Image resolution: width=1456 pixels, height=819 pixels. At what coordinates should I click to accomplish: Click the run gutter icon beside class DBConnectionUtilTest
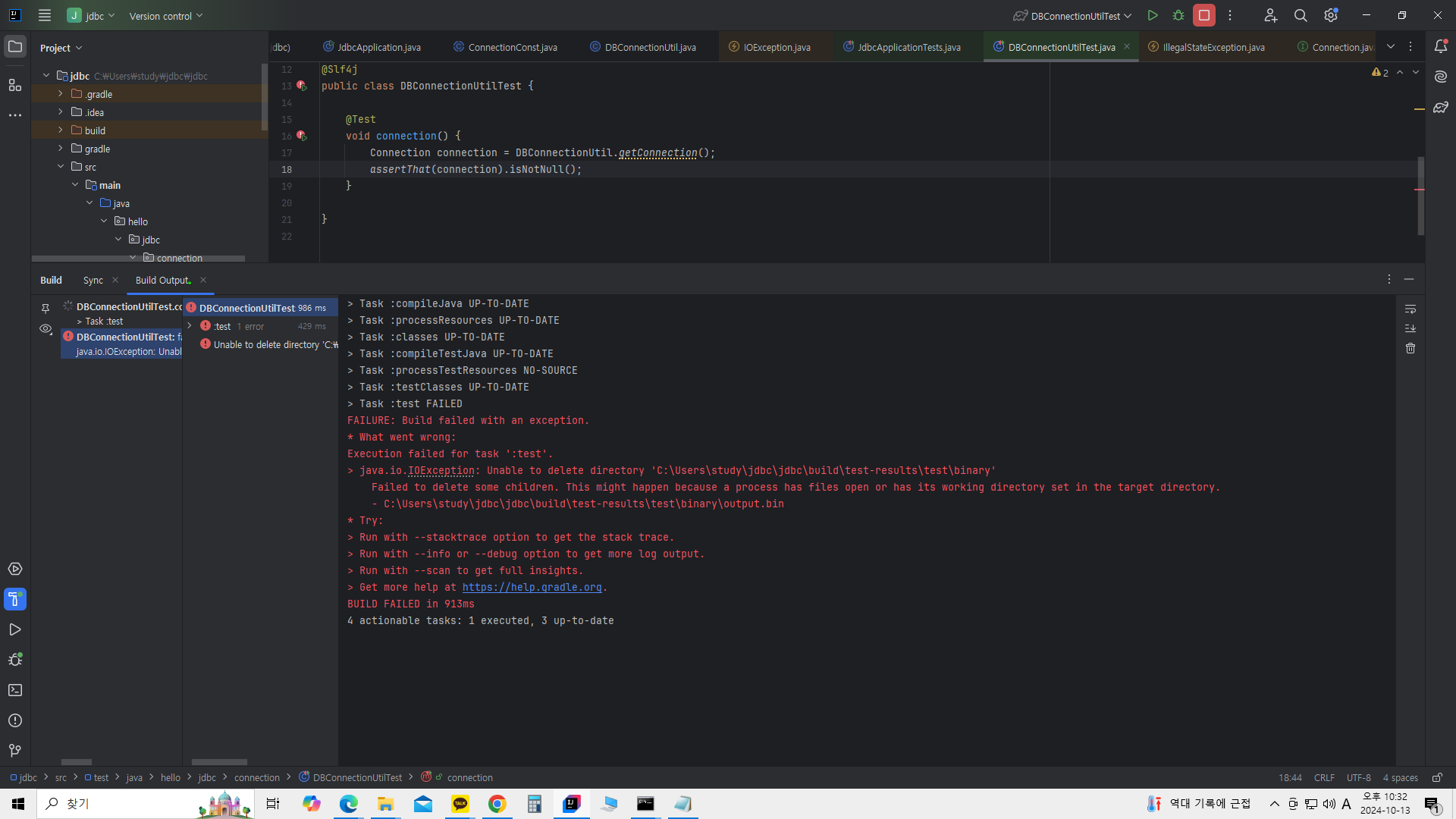[x=301, y=86]
